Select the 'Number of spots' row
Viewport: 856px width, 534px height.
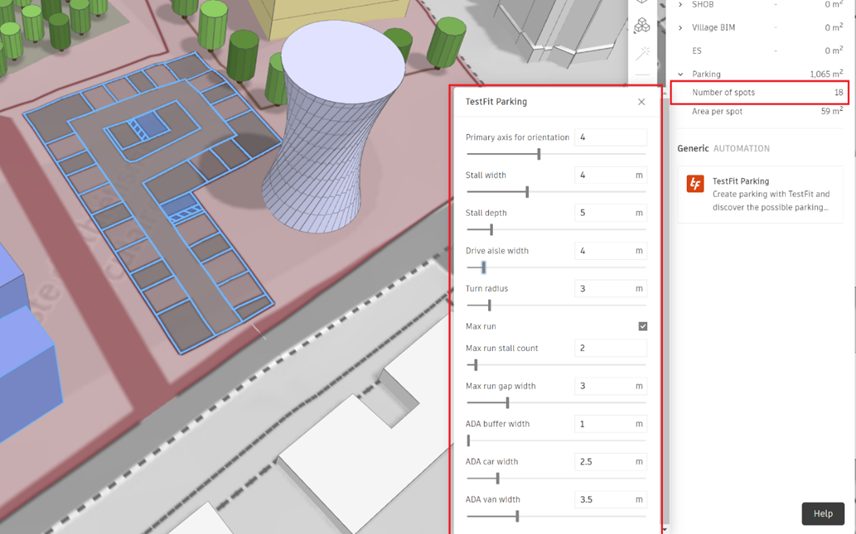point(759,92)
